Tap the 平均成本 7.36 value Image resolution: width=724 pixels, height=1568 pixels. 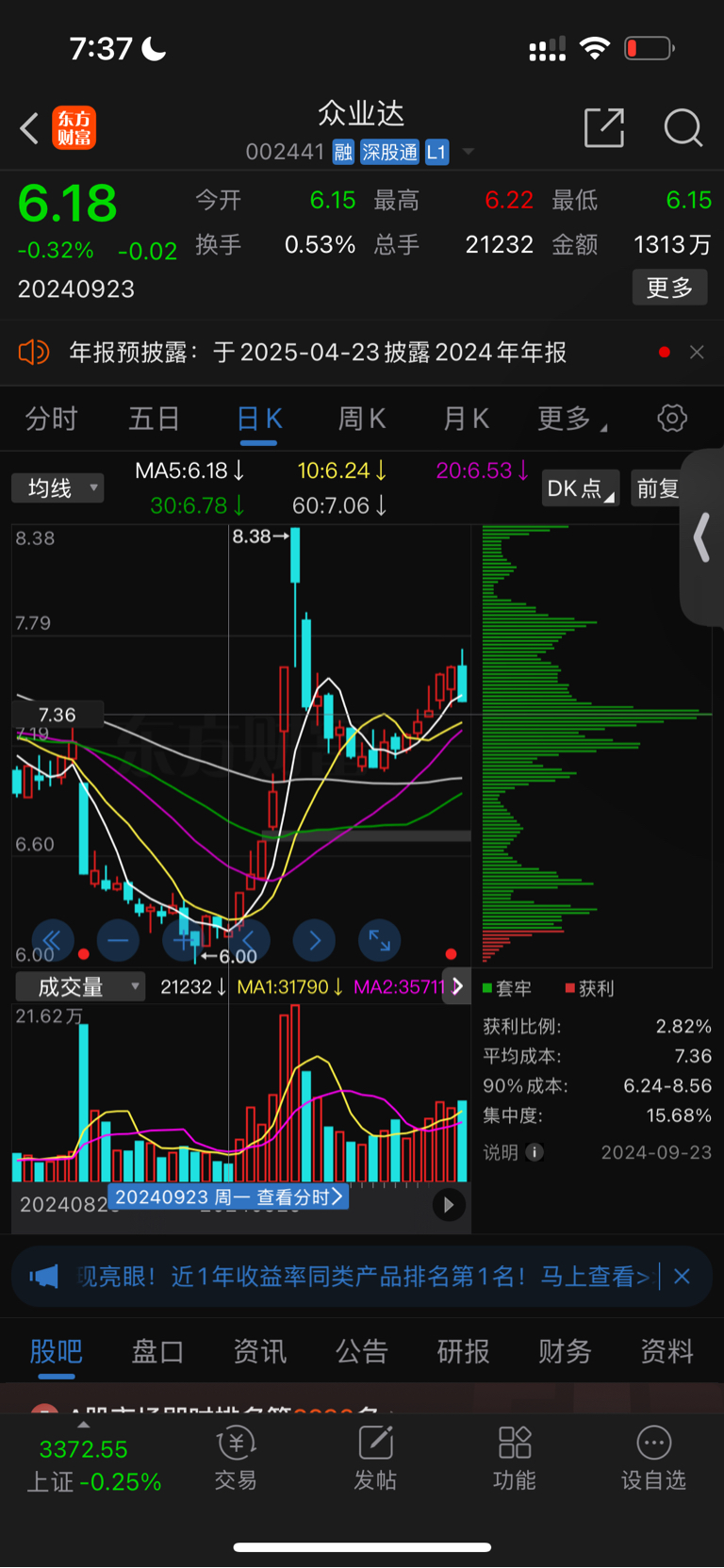coord(693,1056)
